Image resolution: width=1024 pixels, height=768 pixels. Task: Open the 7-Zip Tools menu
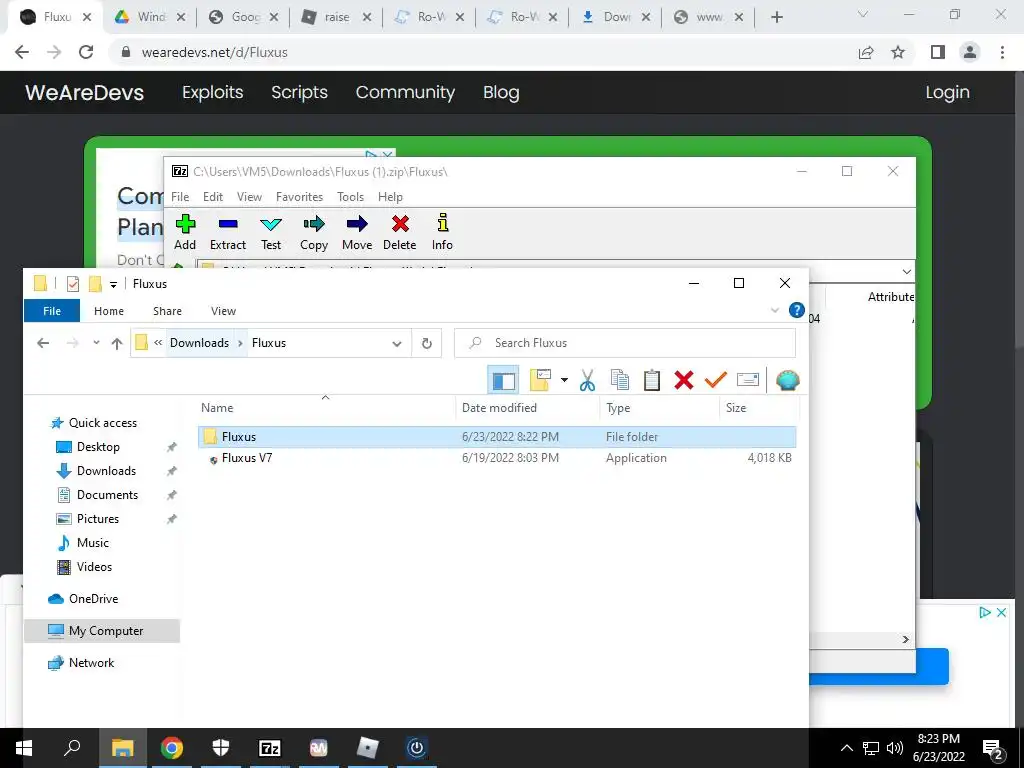[350, 197]
